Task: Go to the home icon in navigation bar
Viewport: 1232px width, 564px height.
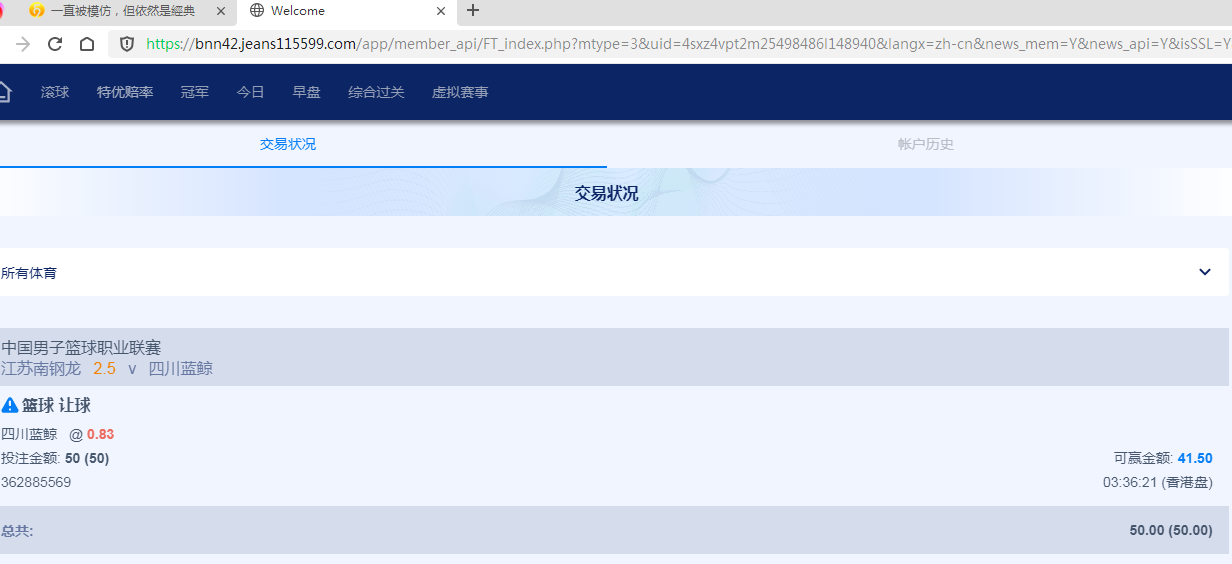Action: point(4,92)
